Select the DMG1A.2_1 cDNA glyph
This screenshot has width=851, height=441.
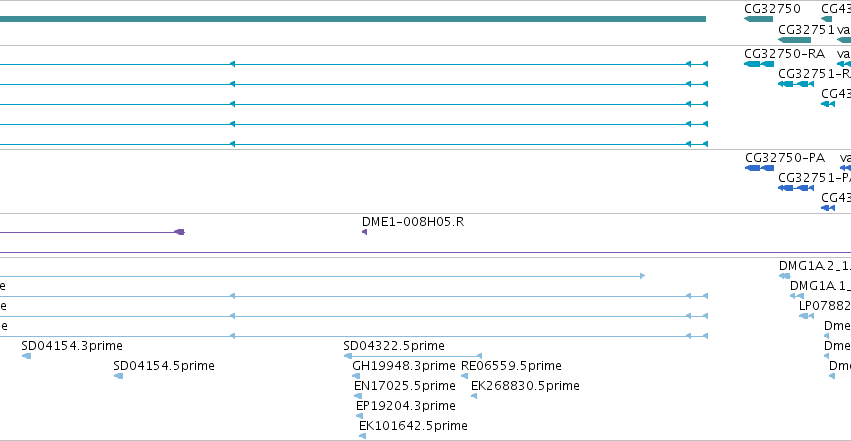pyautogui.click(x=785, y=276)
